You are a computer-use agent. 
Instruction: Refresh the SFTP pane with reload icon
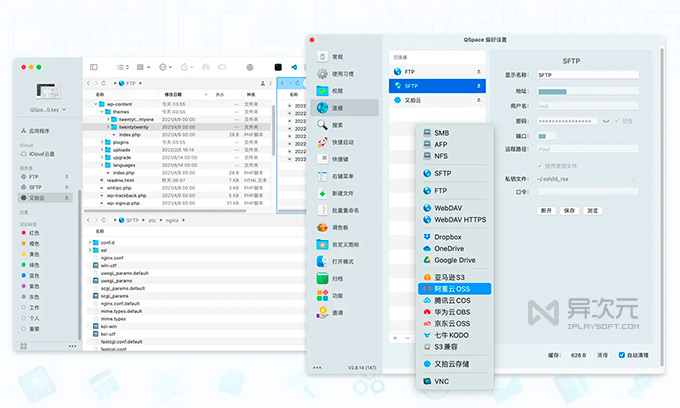click(104, 220)
